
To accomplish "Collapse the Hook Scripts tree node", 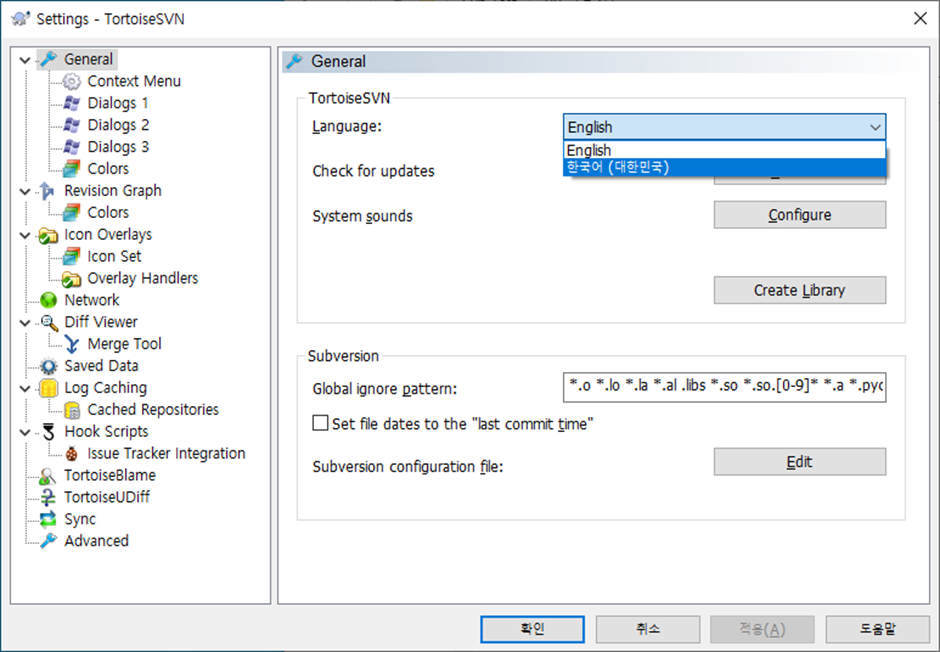I will coord(25,433).
